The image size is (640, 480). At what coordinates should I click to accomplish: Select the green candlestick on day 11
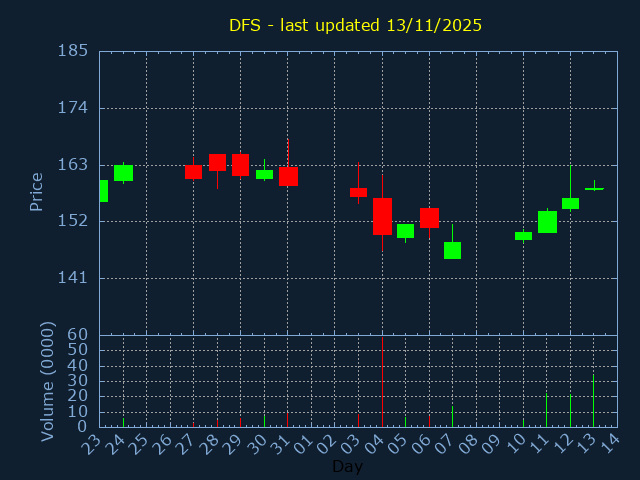[x=547, y=222]
